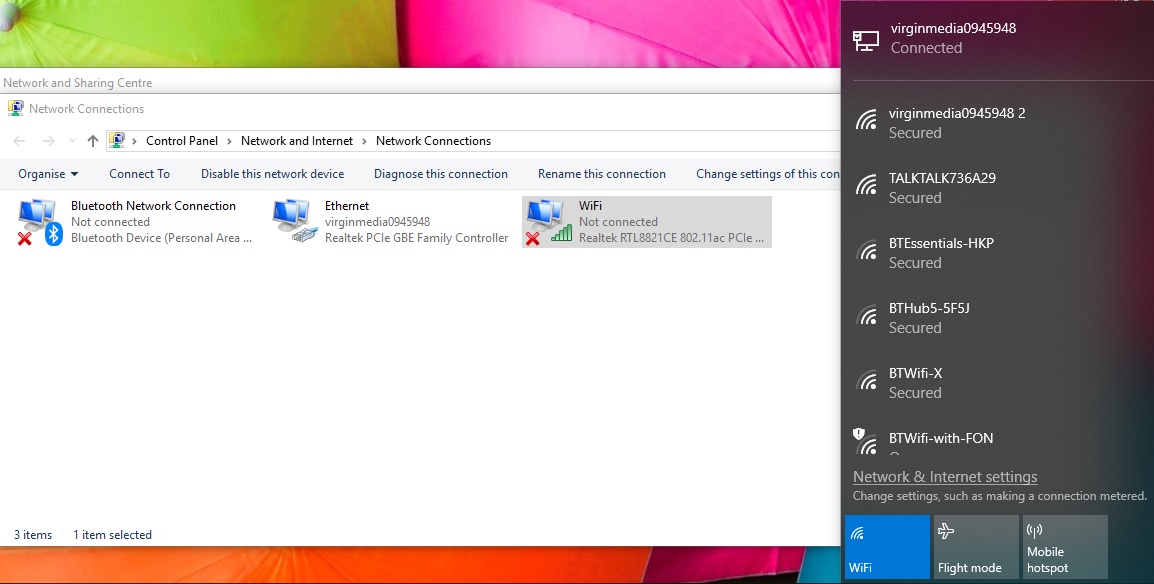Click signal icon beside TALKTALK736A29
The height and width of the screenshot is (584, 1154).
(866, 185)
